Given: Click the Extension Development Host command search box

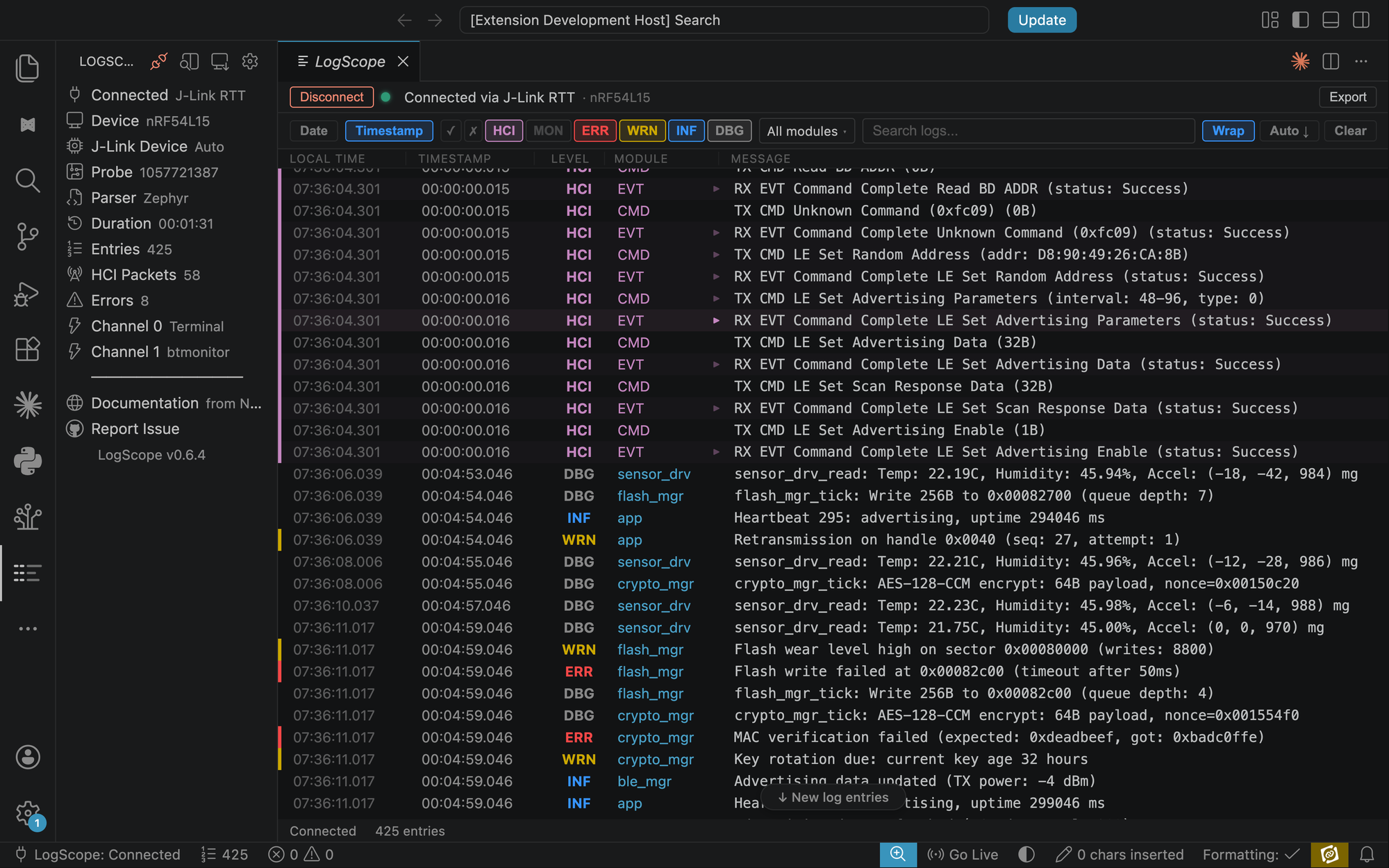Looking at the screenshot, I should 724,20.
